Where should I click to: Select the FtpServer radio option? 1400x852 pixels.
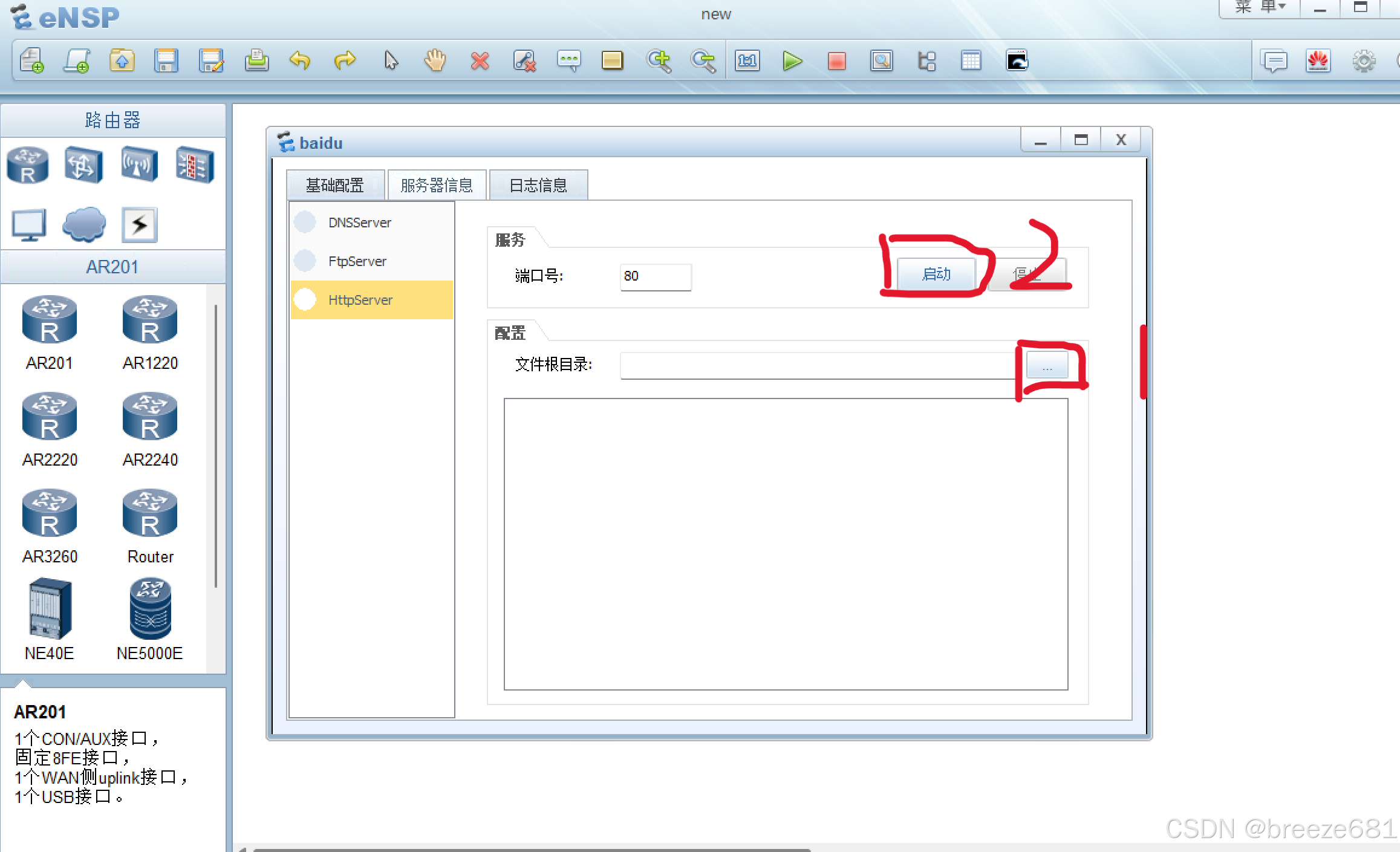(x=305, y=261)
